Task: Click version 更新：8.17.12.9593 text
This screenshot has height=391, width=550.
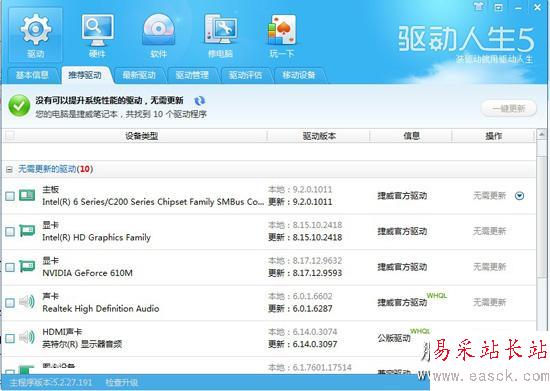Action: click(305, 273)
